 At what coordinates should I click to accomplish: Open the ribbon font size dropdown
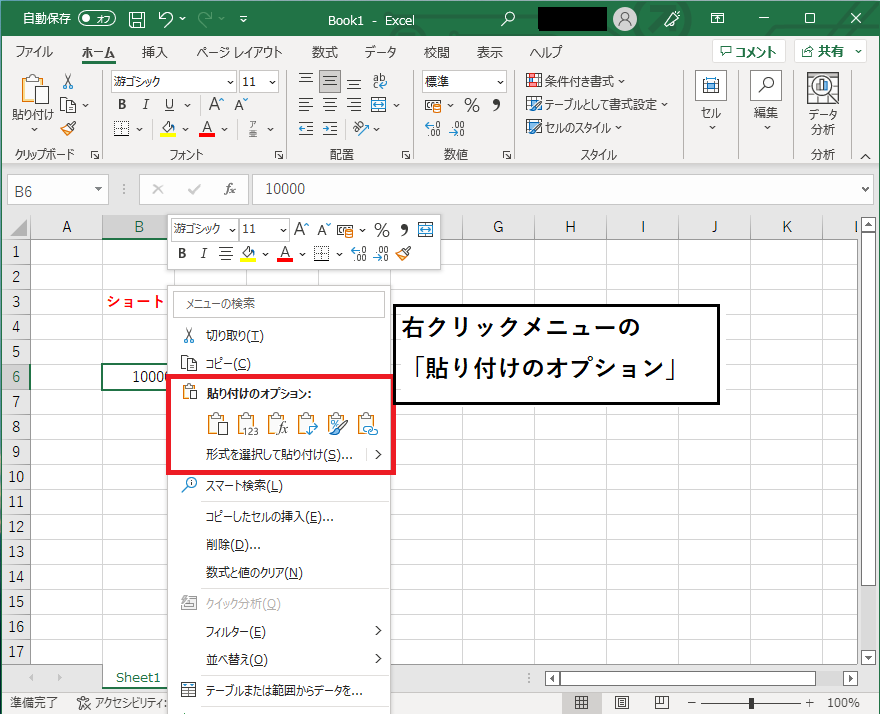(x=273, y=82)
